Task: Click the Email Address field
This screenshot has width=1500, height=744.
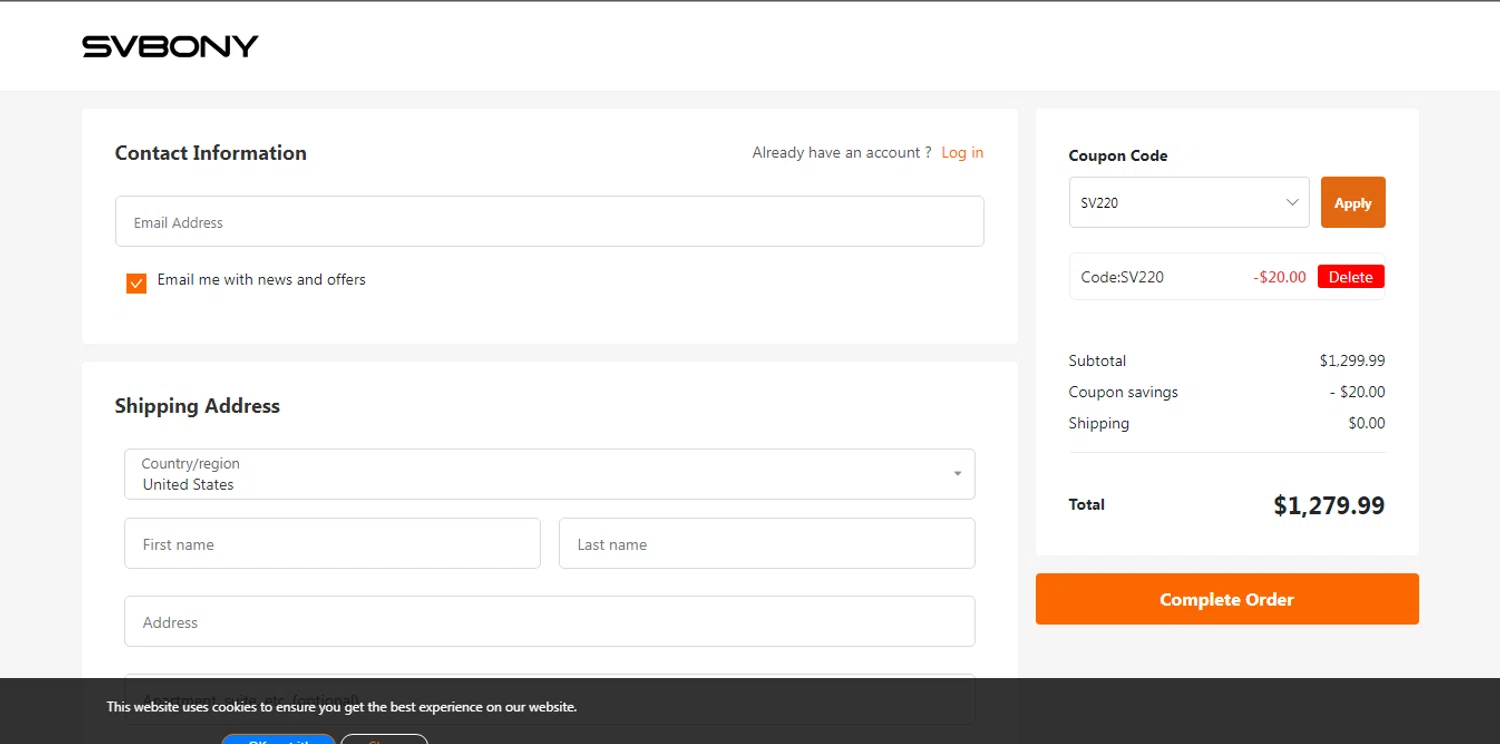Action: [549, 221]
